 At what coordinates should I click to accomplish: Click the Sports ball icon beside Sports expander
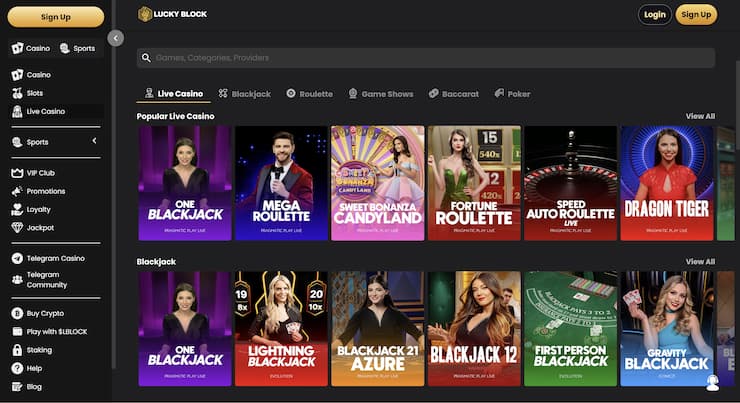(x=17, y=142)
